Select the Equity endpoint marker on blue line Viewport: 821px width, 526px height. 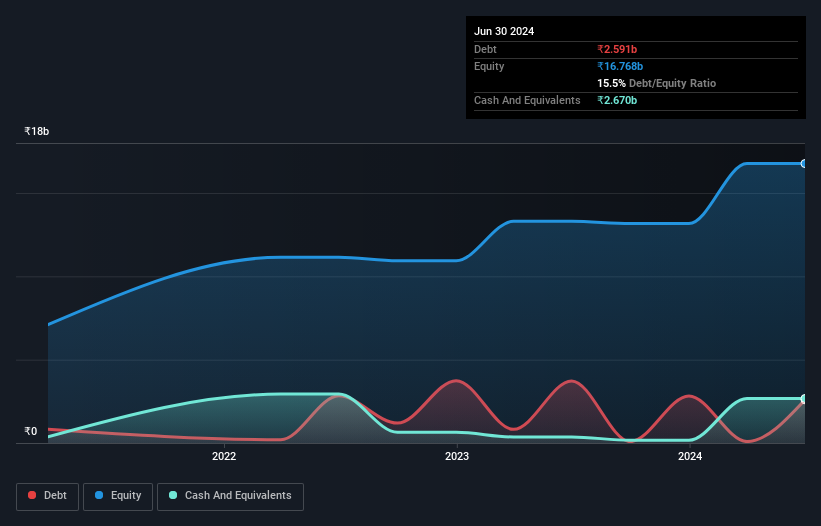pyautogui.click(x=804, y=164)
